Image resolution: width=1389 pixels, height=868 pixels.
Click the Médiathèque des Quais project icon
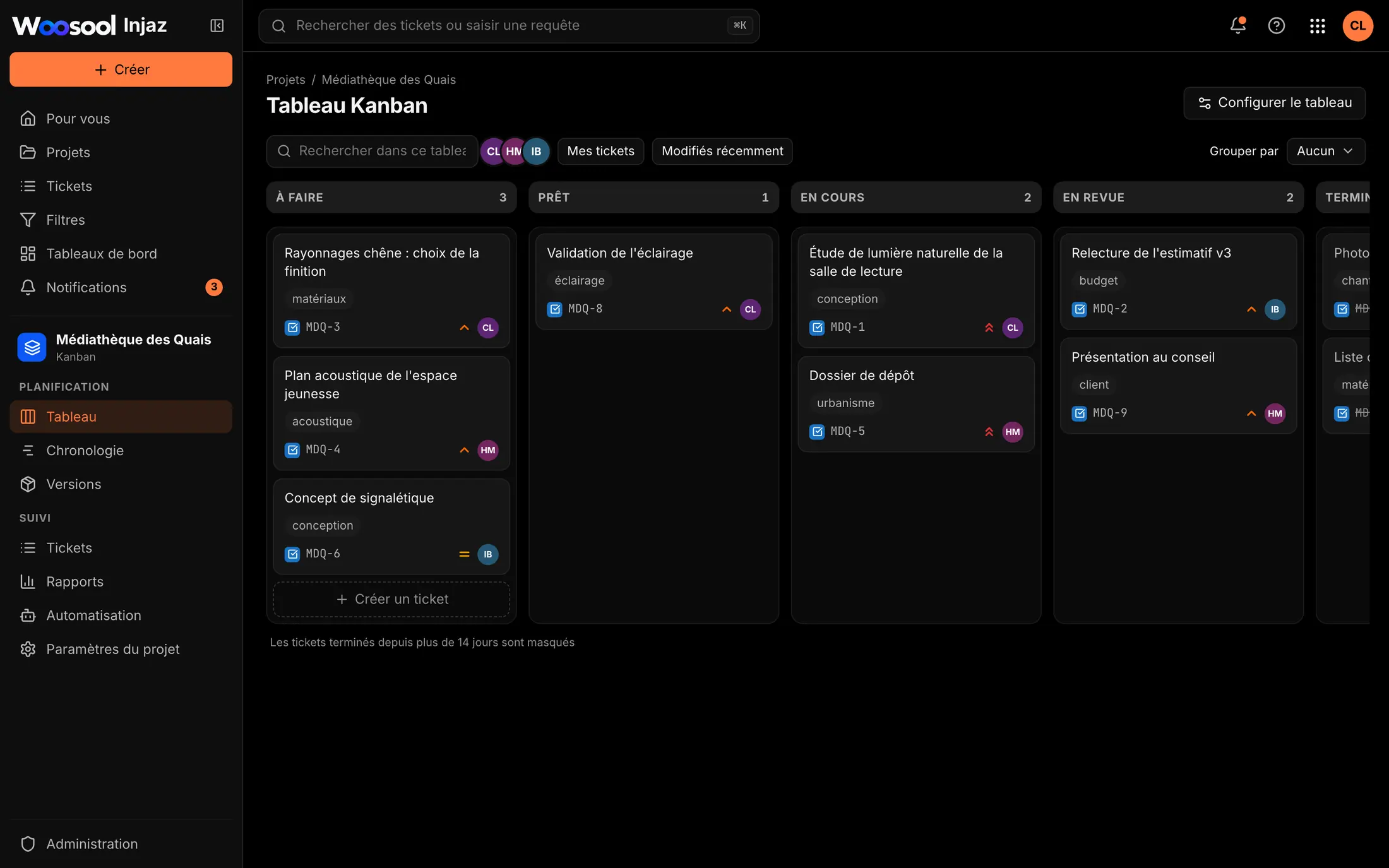click(x=32, y=347)
